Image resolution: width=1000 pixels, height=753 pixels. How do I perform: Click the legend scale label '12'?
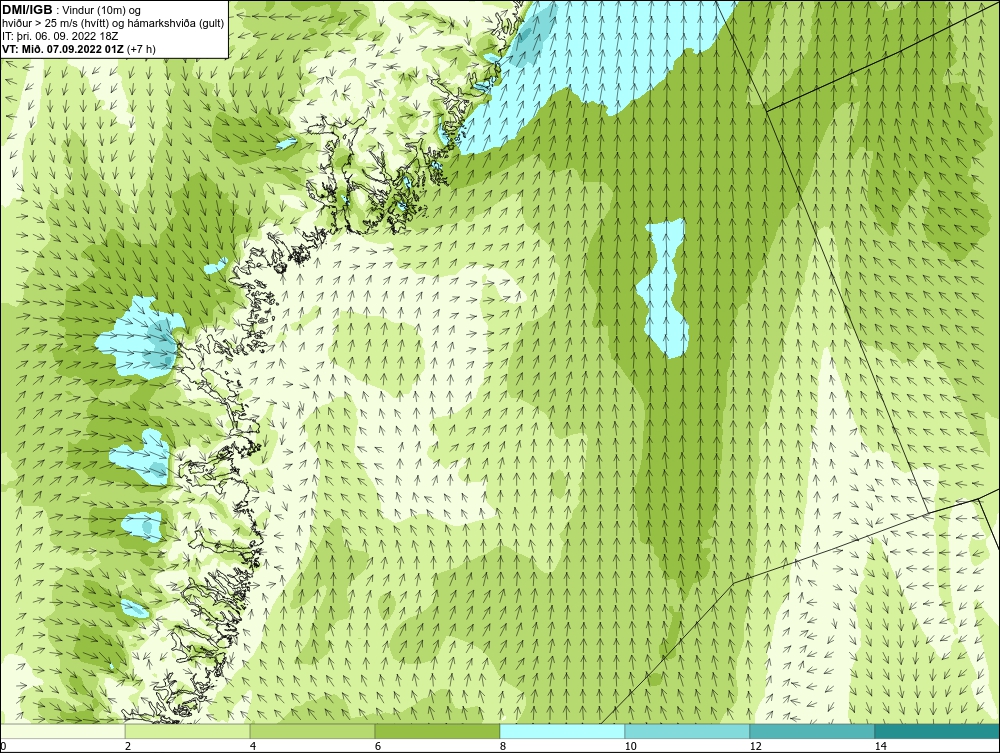(x=756, y=746)
